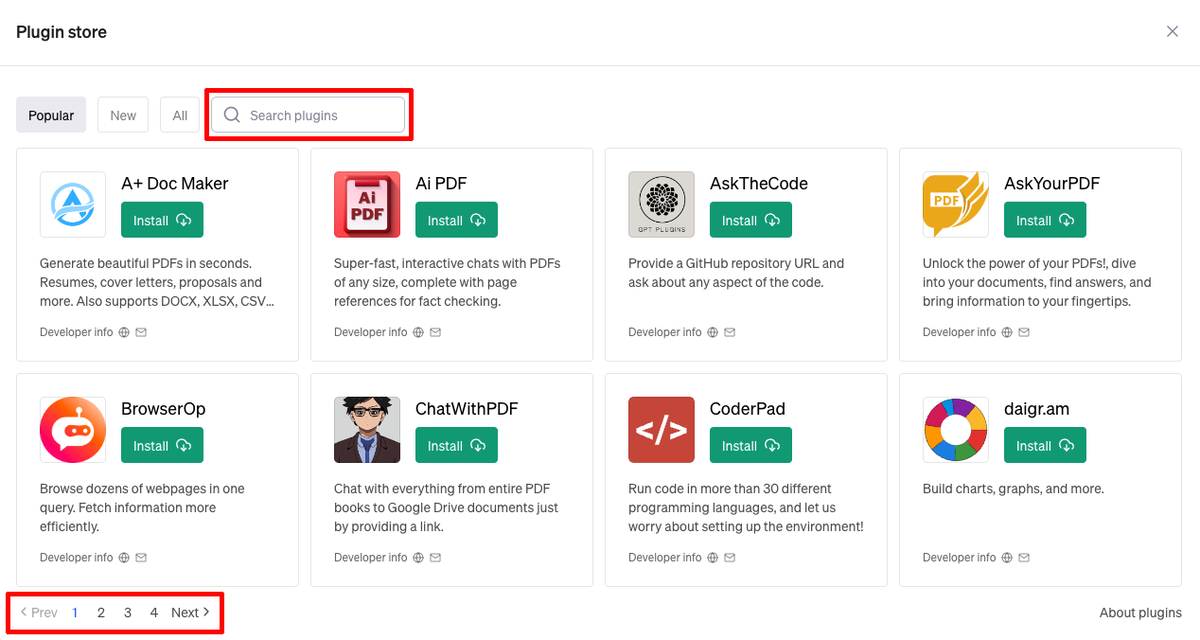Image resolution: width=1200 pixels, height=640 pixels.
Task: Click the daigr.am color wheel icon
Action: click(x=955, y=430)
